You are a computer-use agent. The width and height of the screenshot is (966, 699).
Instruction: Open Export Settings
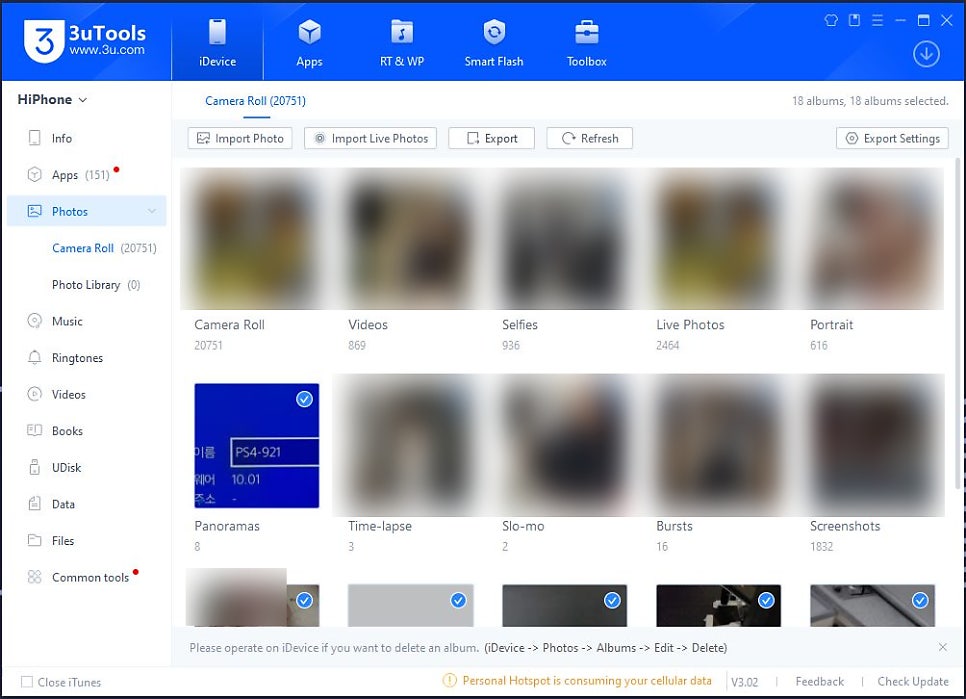[892, 138]
